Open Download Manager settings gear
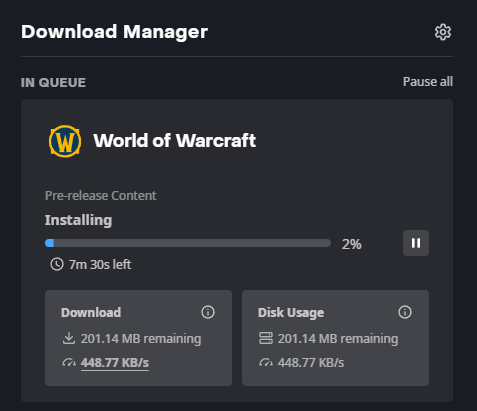This screenshot has height=411, width=477. tap(443, 32)
